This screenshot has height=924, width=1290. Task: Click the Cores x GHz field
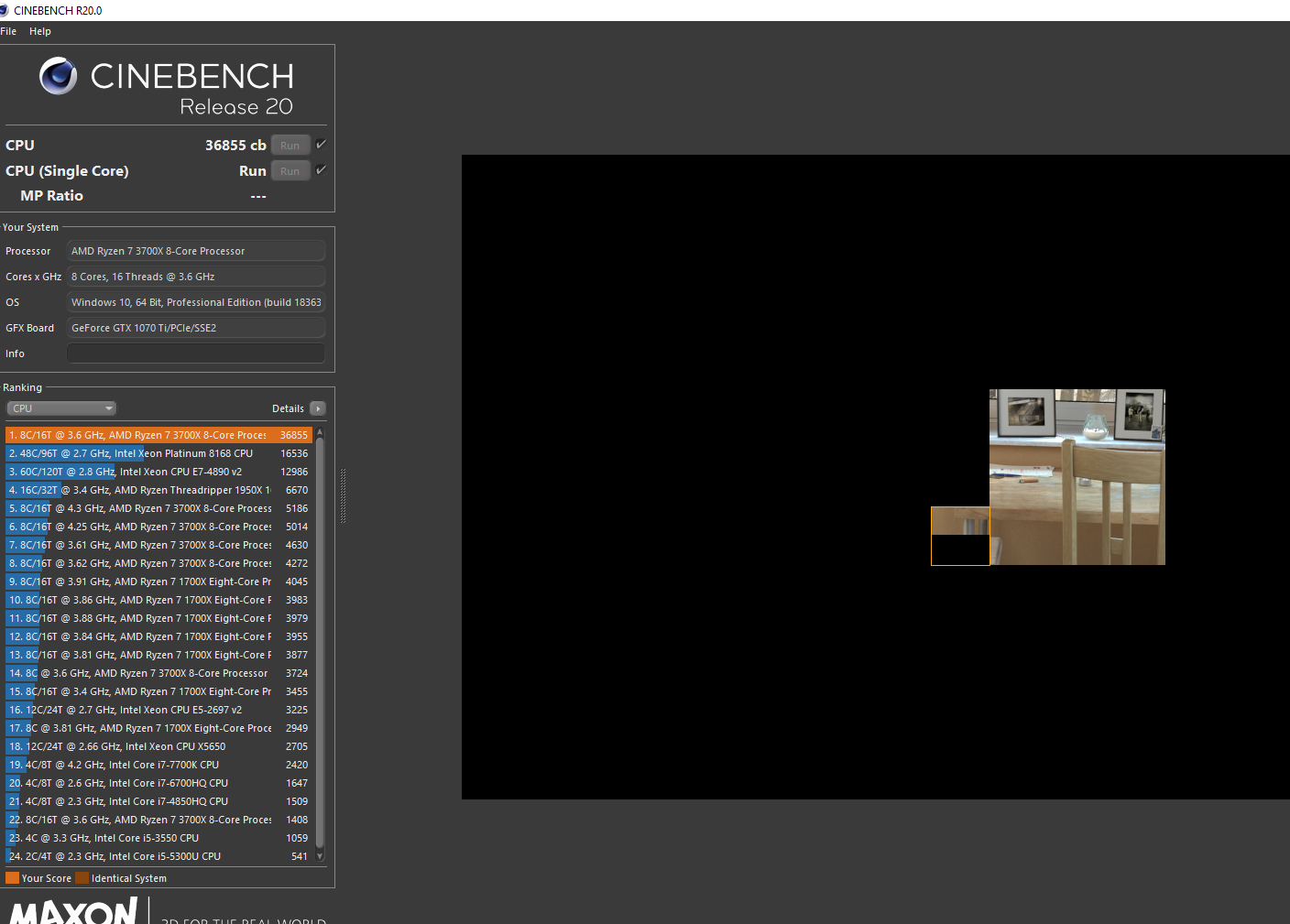(x=196, y=277)
